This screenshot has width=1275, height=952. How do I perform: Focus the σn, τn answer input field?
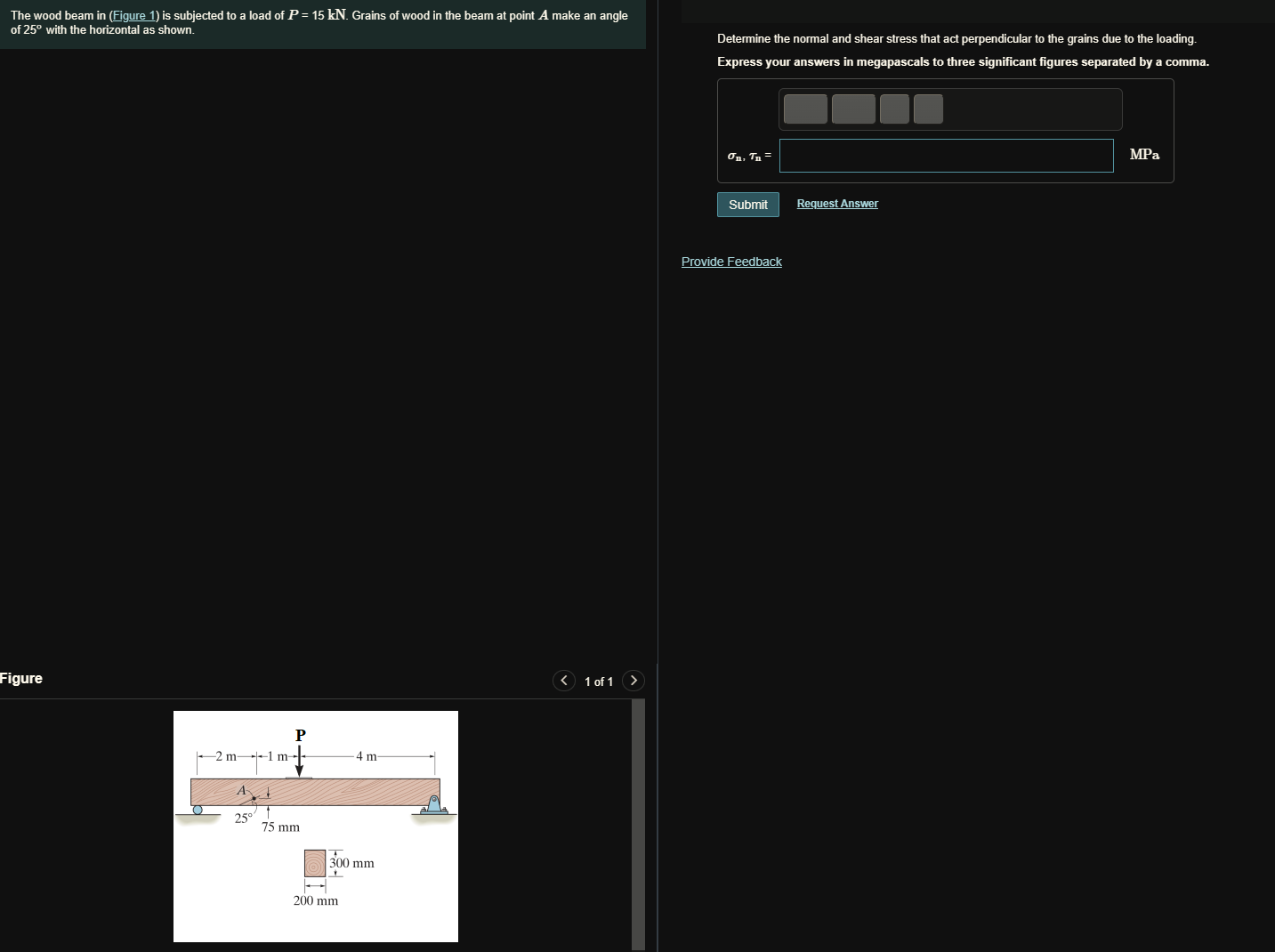pos(947,156)
